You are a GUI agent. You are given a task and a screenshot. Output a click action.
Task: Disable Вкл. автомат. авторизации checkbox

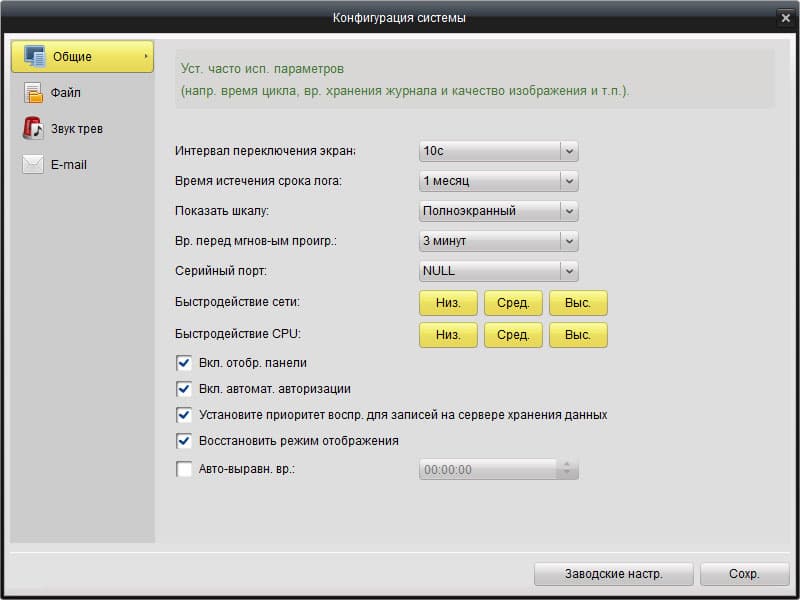tap(184, 389)
